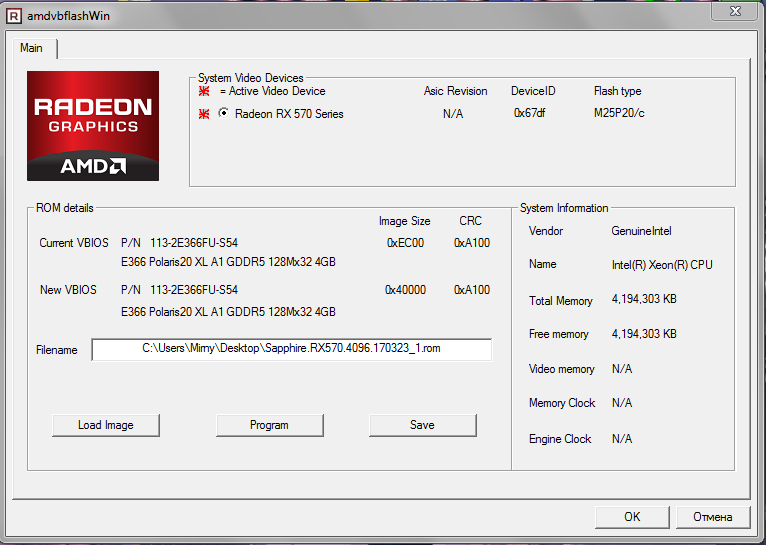Screen dimensions: 766x545
Task: Click the Video memory N/A value
Action: pyautogui.click(x=622, y=369)
